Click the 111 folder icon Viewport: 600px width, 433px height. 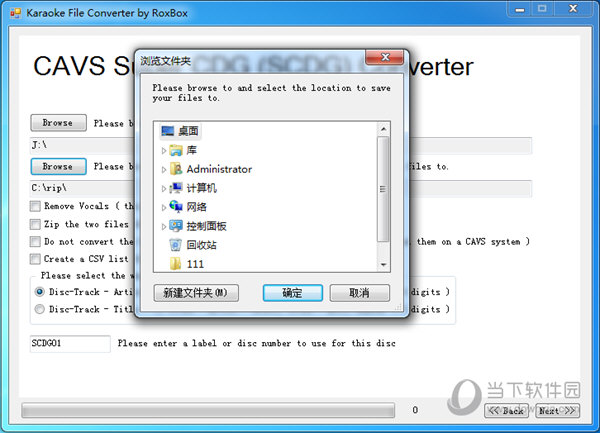click(176, 264)
